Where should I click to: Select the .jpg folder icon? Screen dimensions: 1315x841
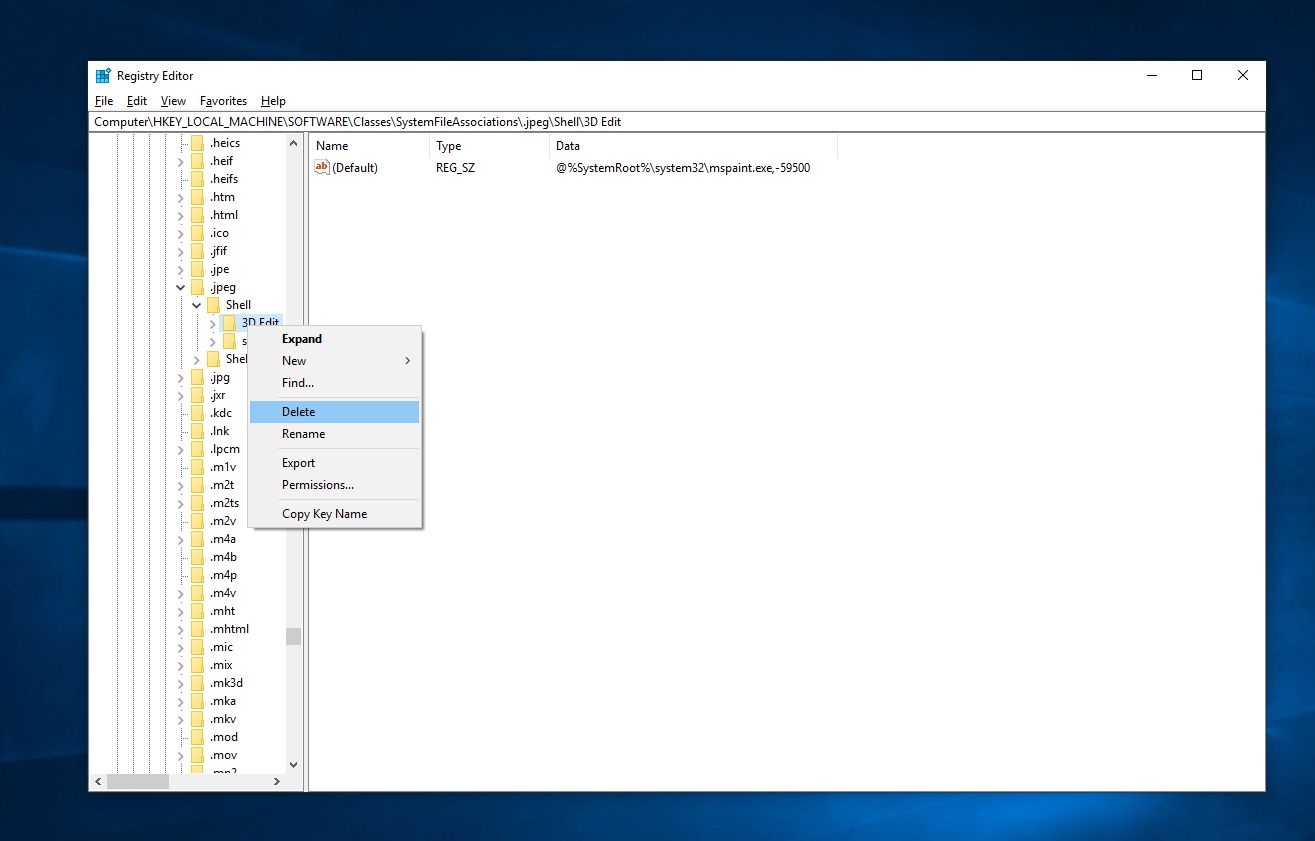(x=197, y=377)
